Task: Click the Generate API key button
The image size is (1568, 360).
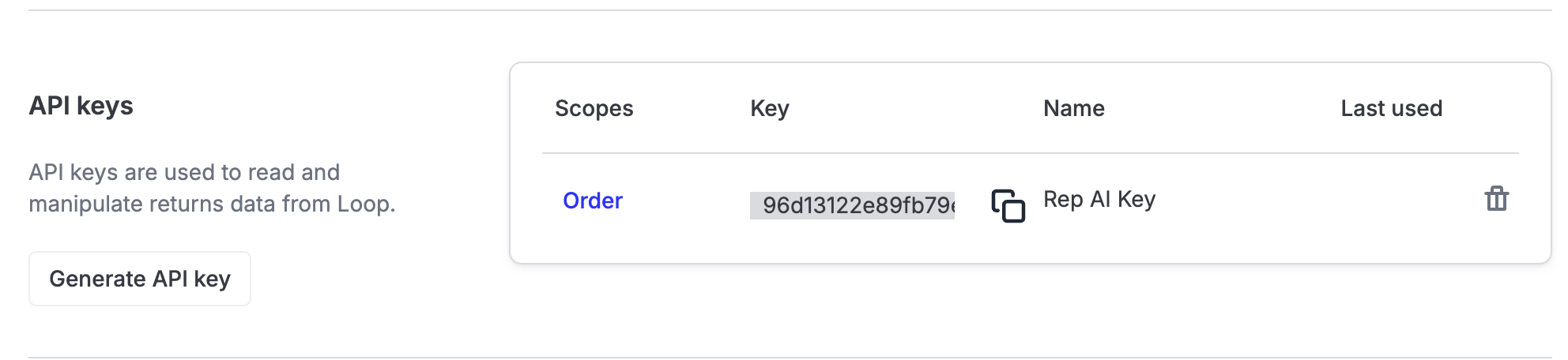Action: point(140,279)
